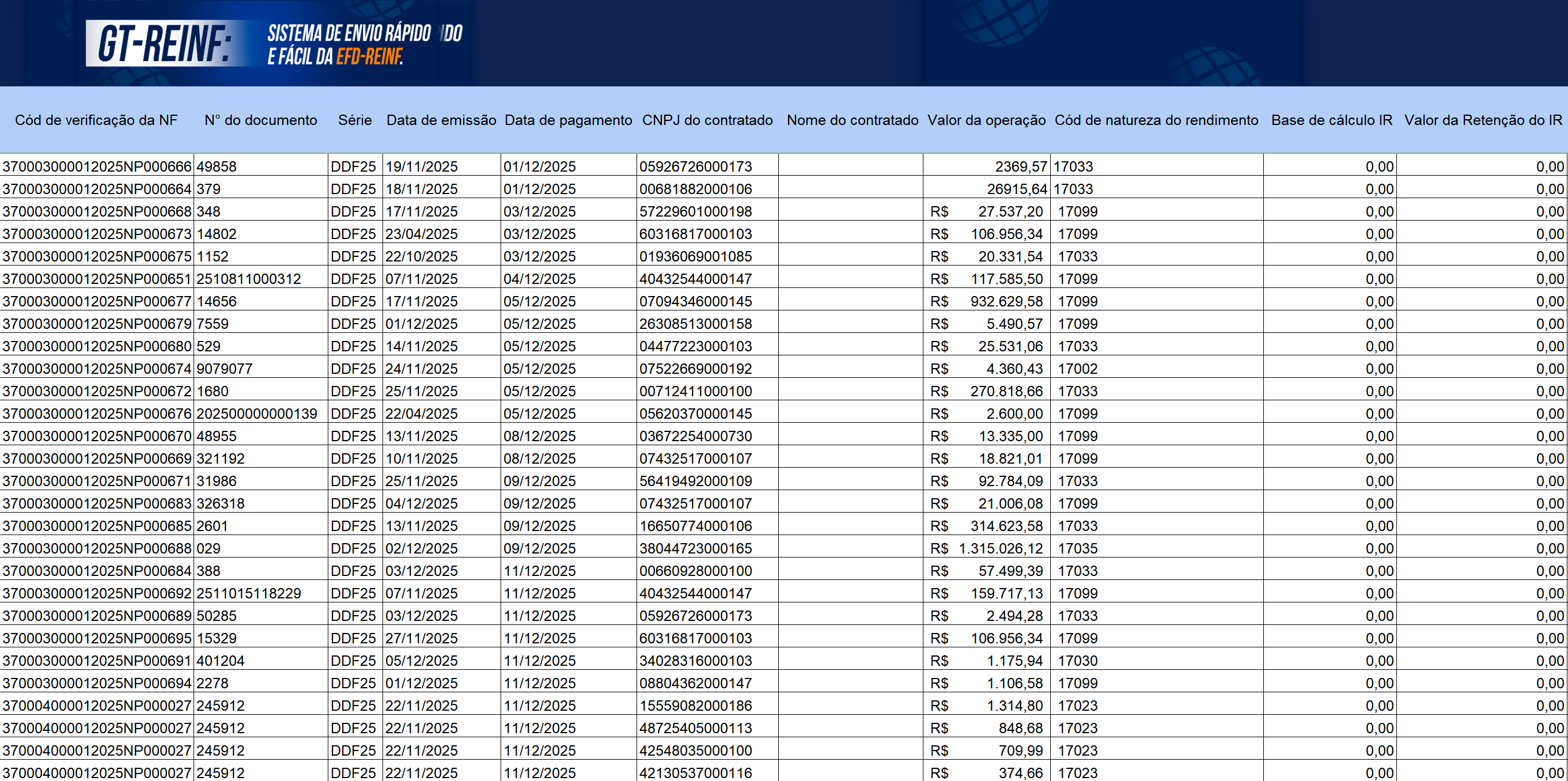Select the 'Data de pagamento' column header
This screenshot has width=1568, height=781.
click(569, 120)
